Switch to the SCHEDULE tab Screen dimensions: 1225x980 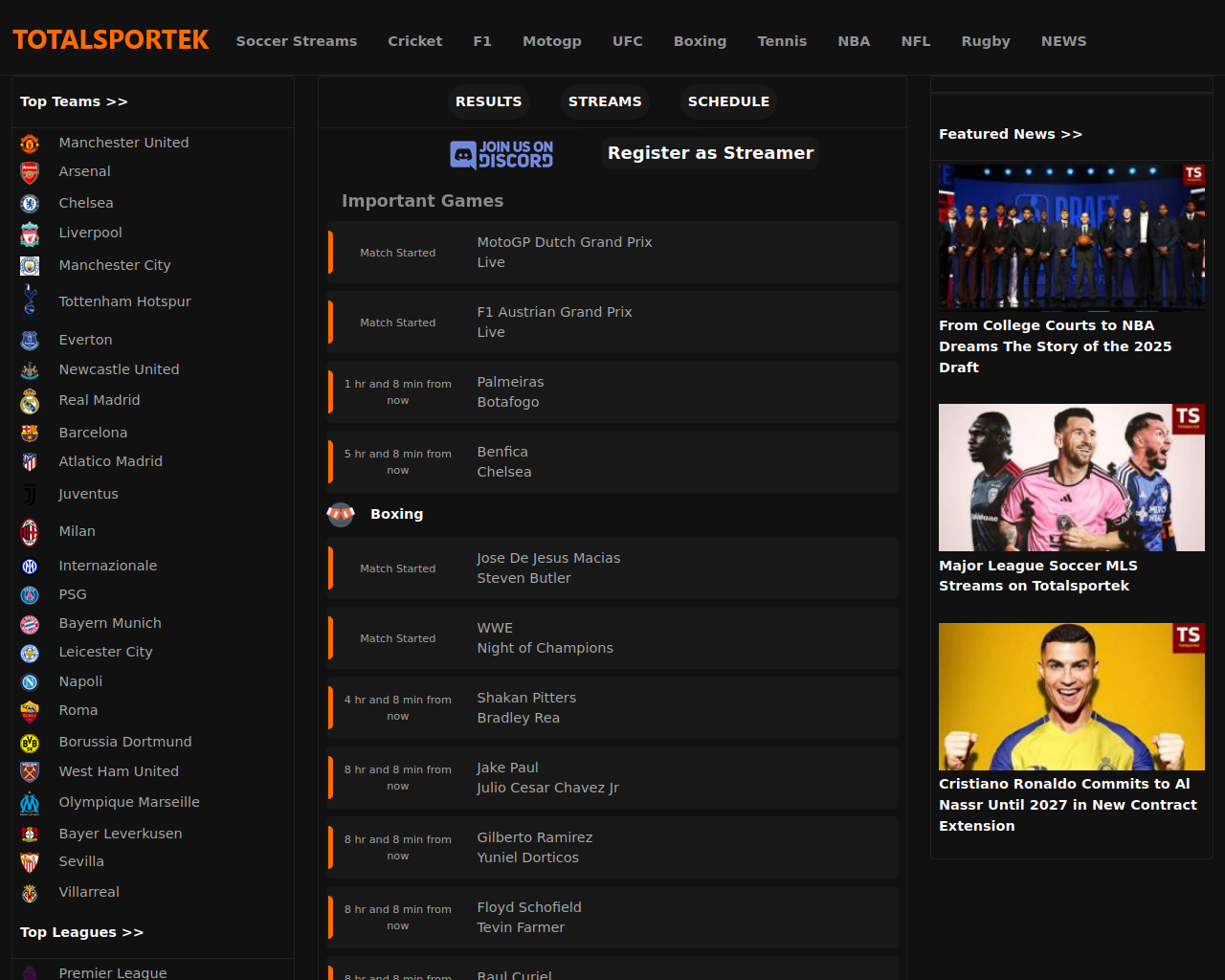point(728,101)
